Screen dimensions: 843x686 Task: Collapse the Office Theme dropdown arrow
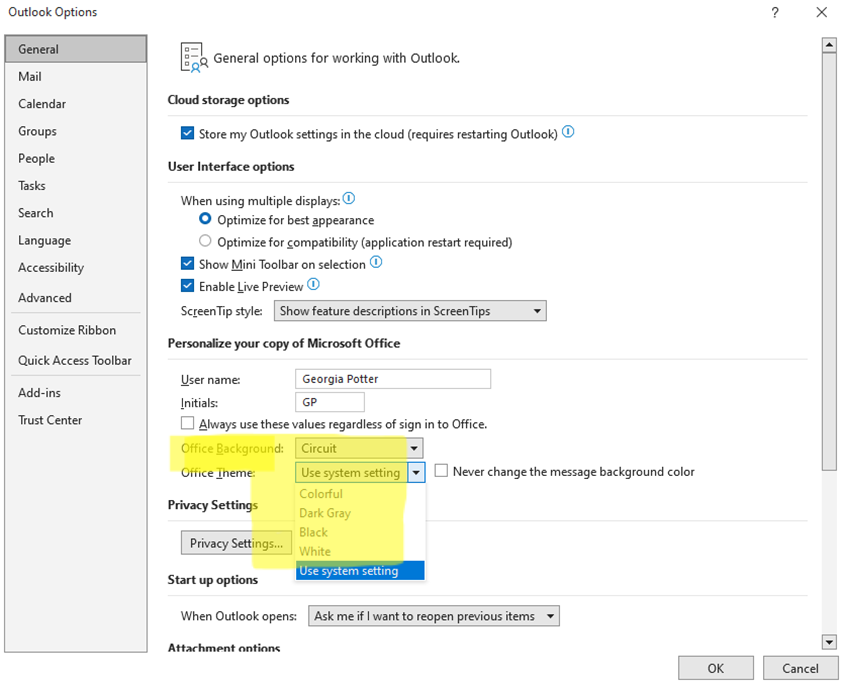(416, 473)
